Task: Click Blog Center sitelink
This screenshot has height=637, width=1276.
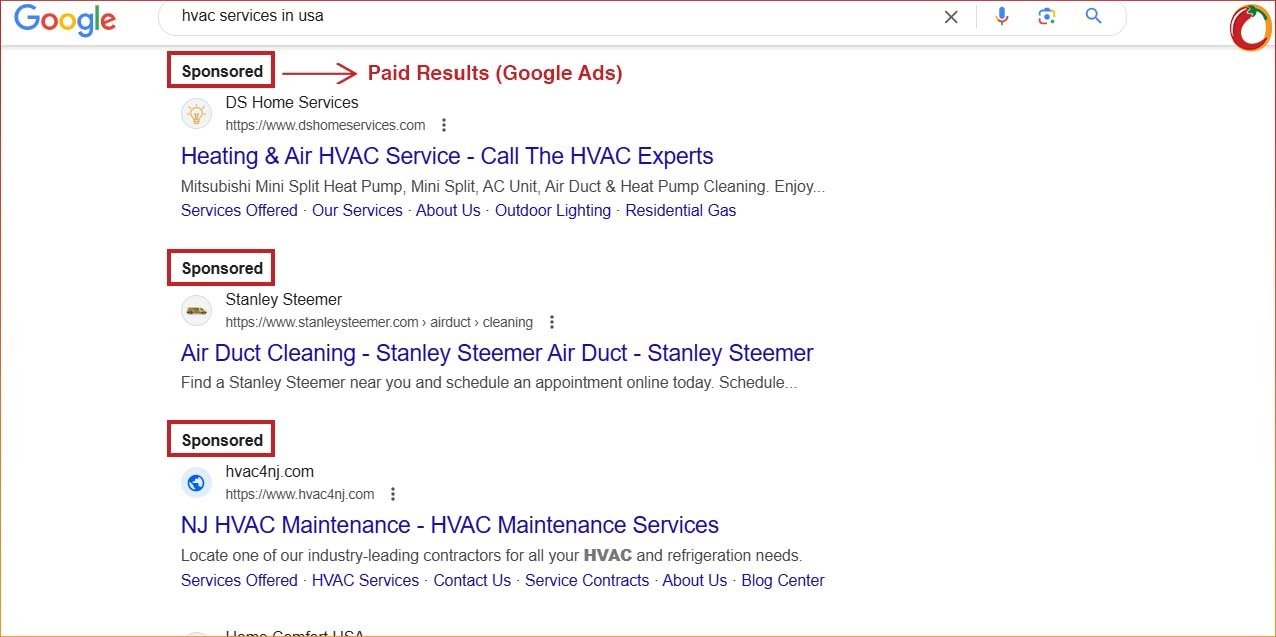Action: [782, 580]
